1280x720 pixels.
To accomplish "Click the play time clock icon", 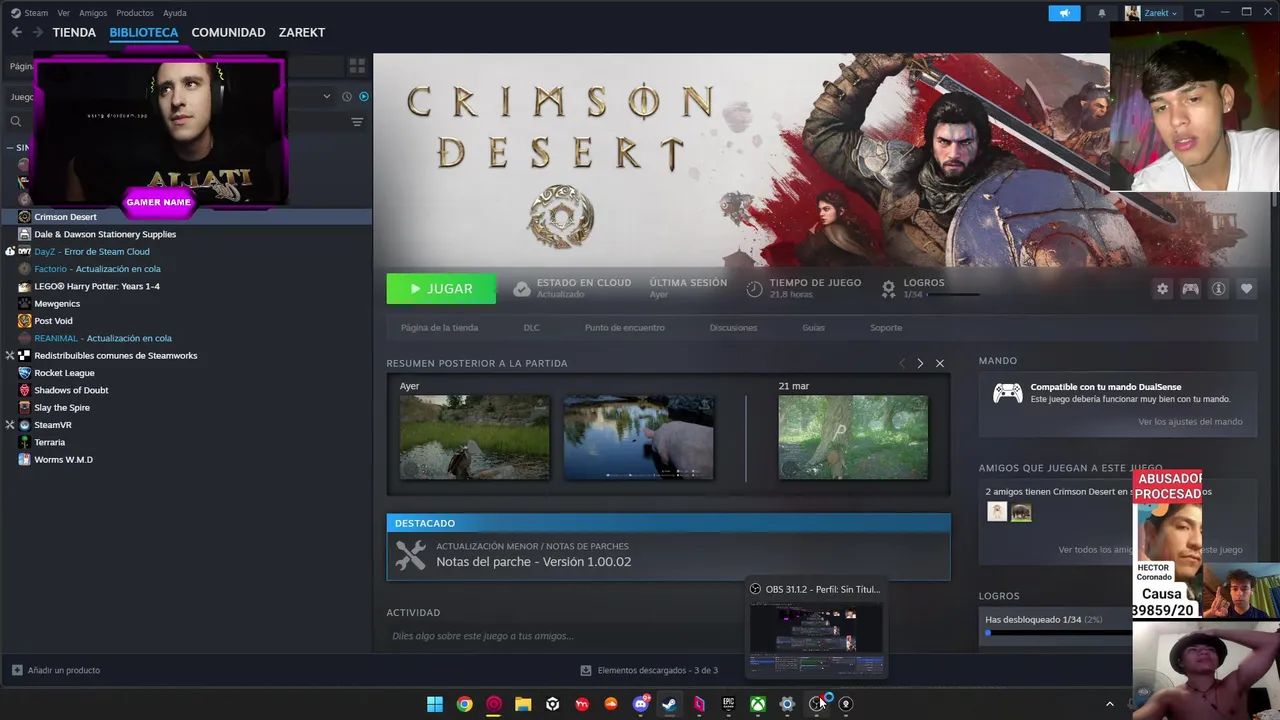I will tap(755, 289).
